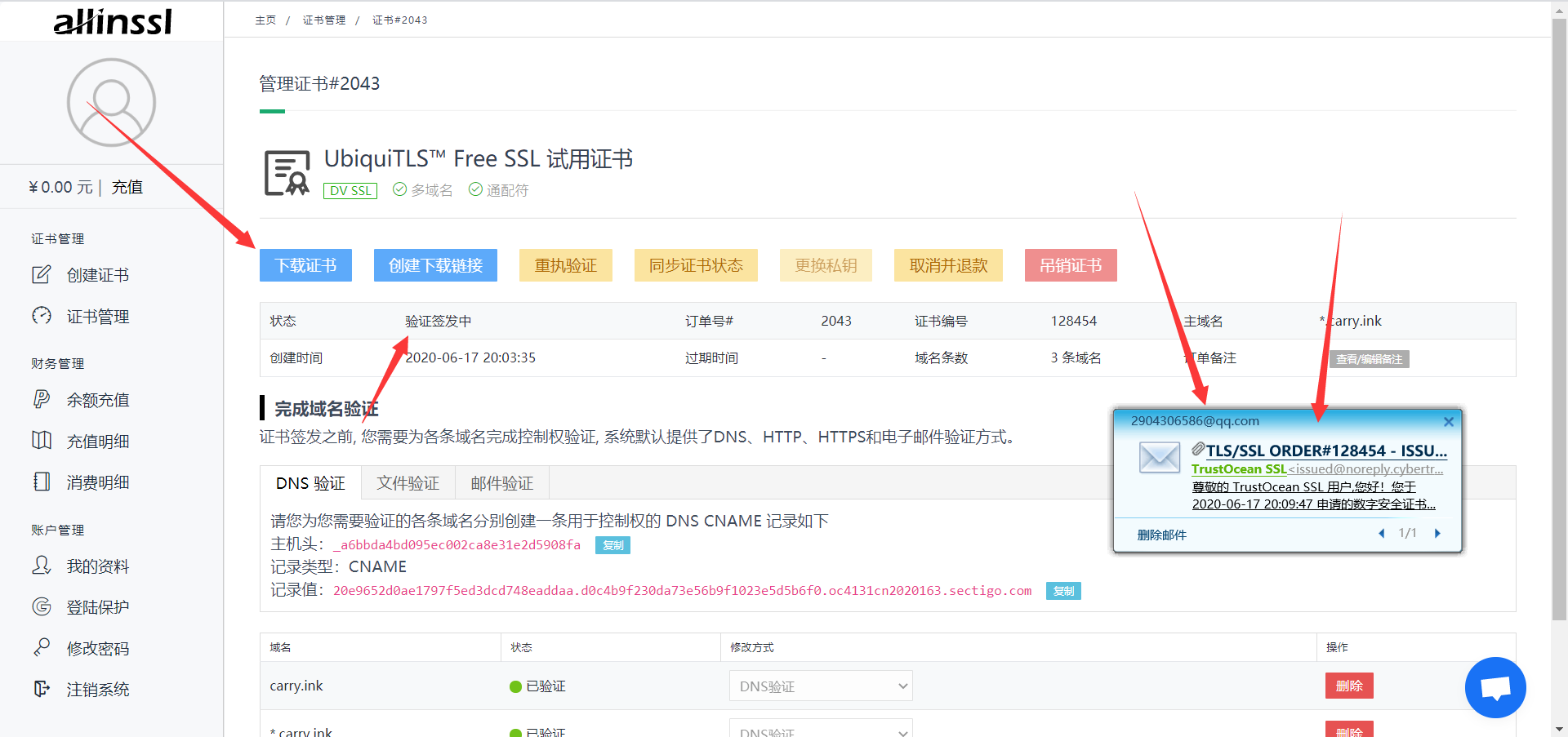Viewport: 1568px width, 737px height.
Task: Click the 注销系统 logout icon
Action: 41,689
